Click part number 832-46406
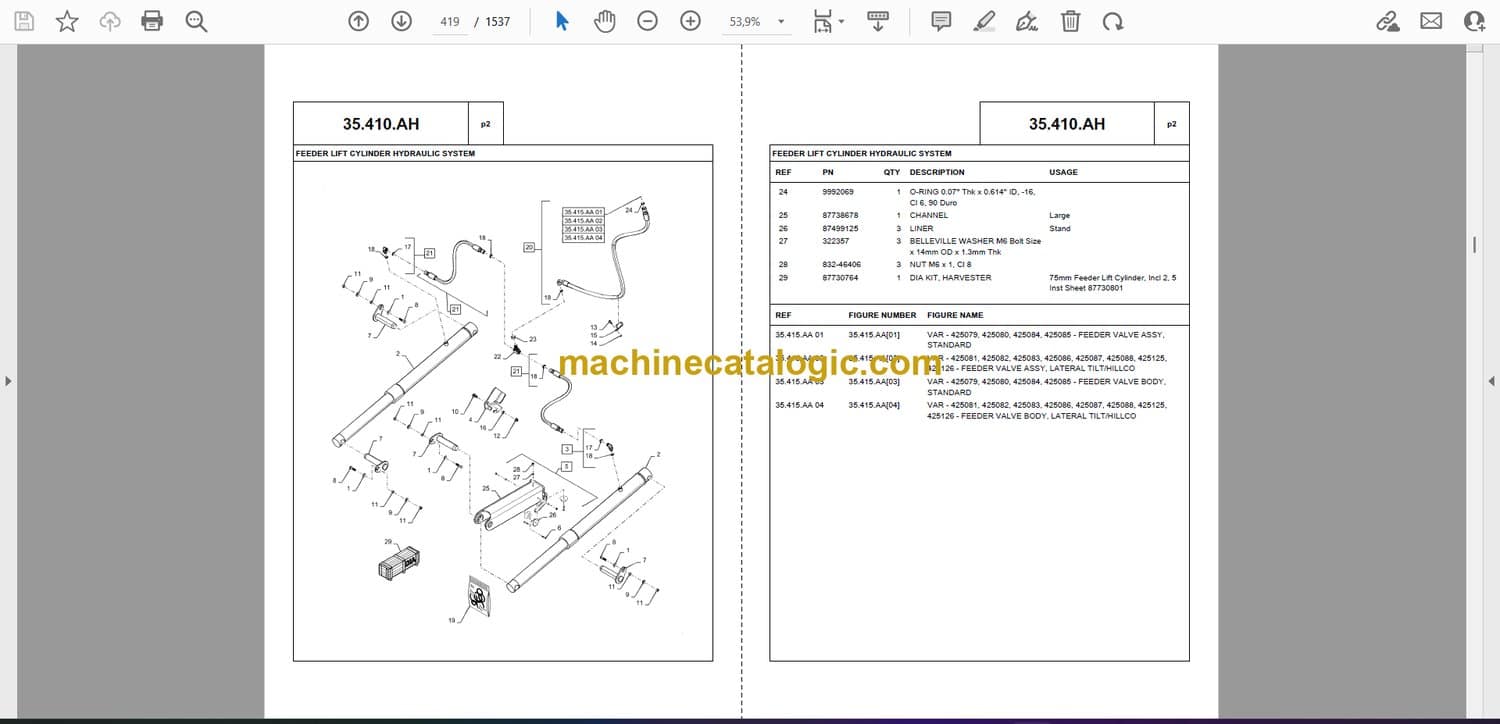 (841, 265)
